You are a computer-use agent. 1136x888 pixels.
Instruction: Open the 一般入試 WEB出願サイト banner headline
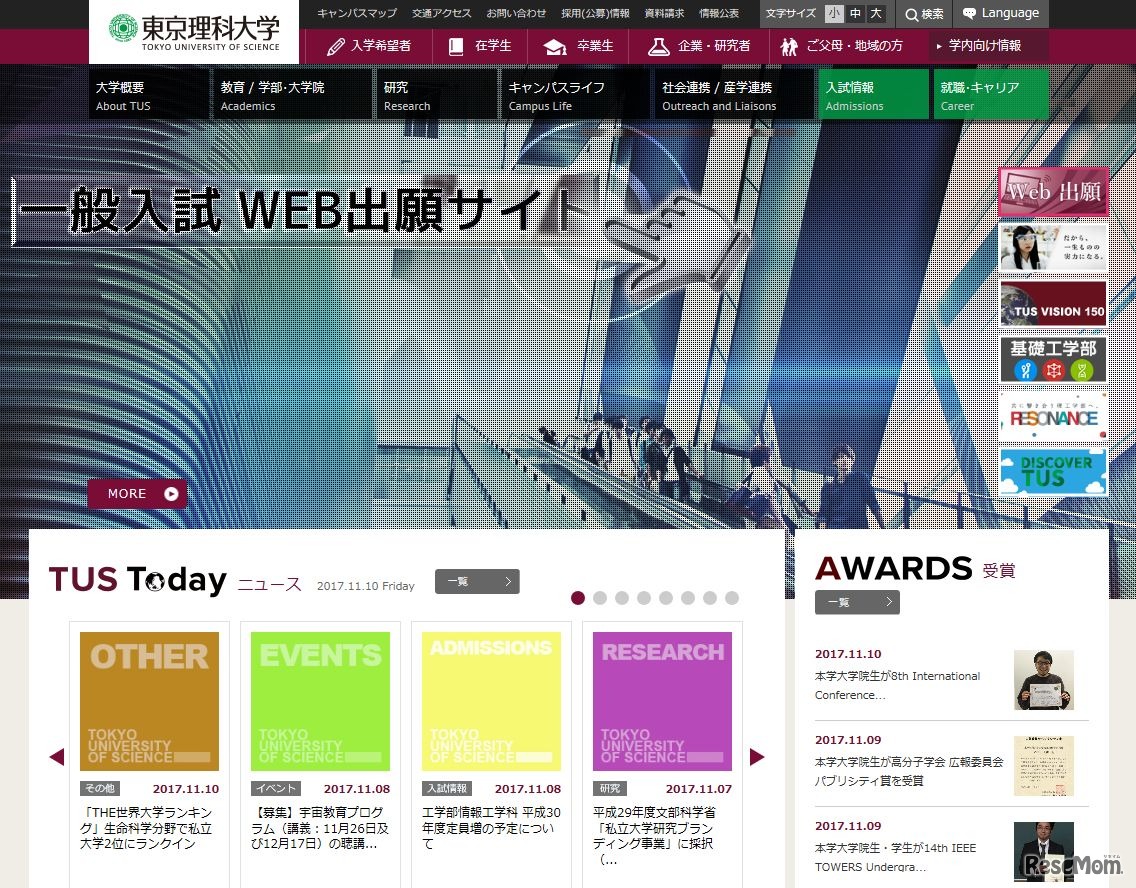coord(304,210)
